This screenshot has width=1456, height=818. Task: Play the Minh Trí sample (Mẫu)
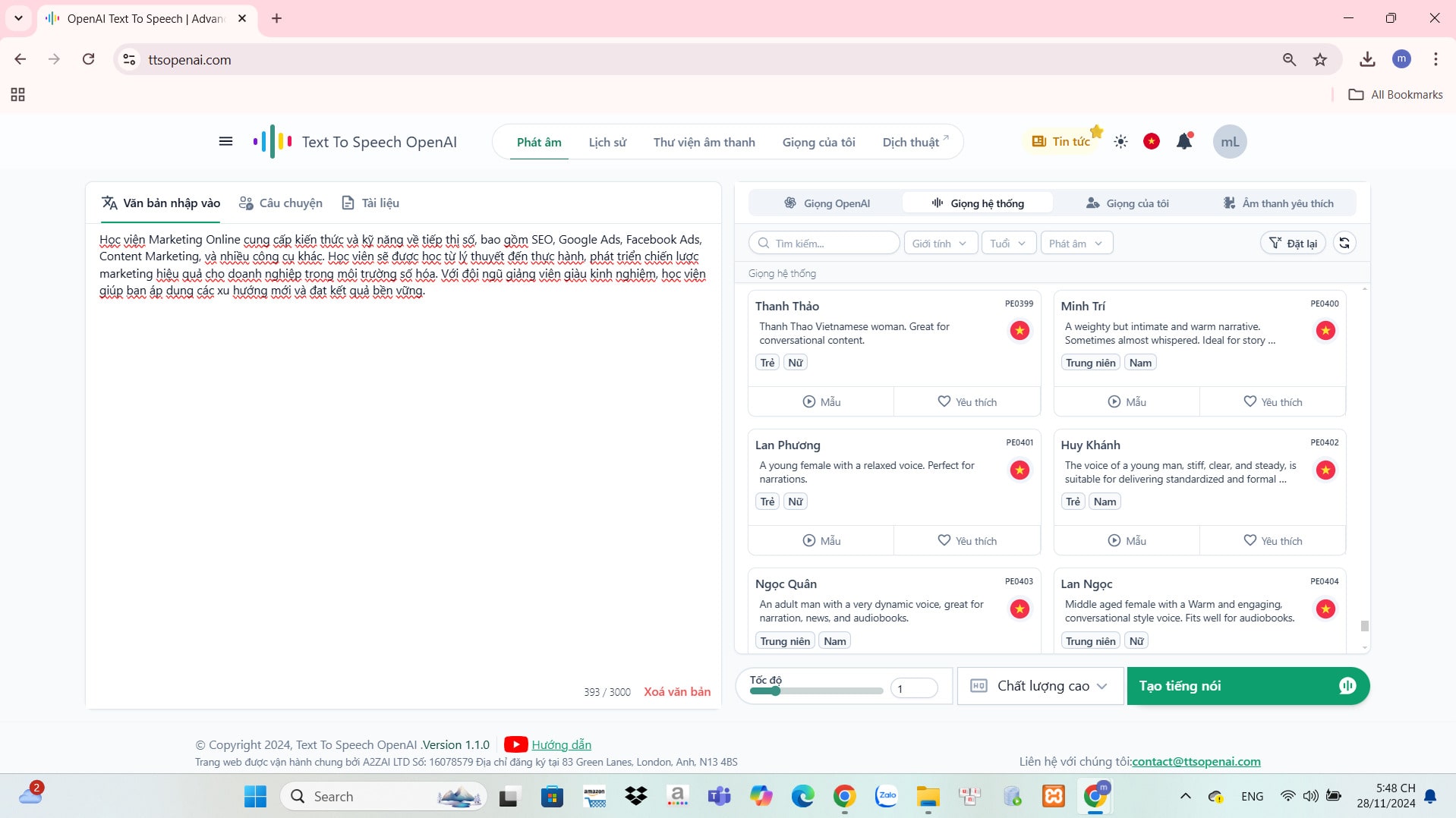pos(1127,401)
